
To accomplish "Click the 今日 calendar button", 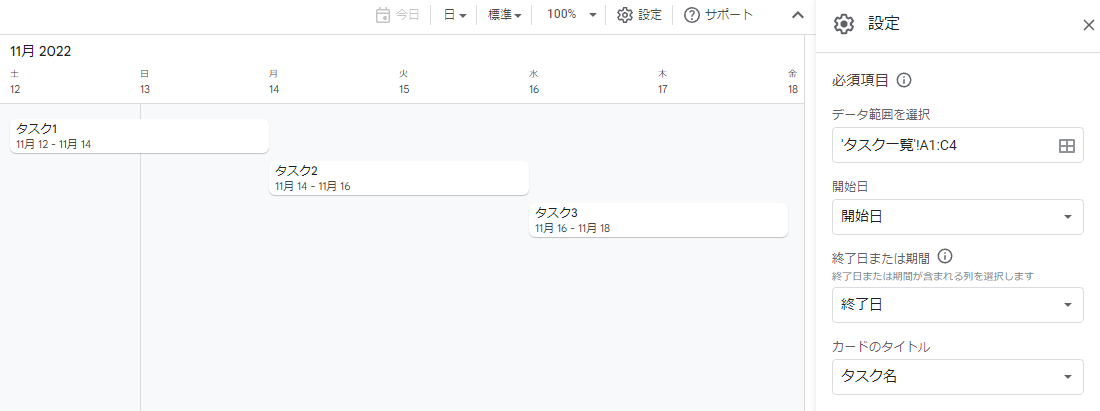I will [x=398, y=15].
